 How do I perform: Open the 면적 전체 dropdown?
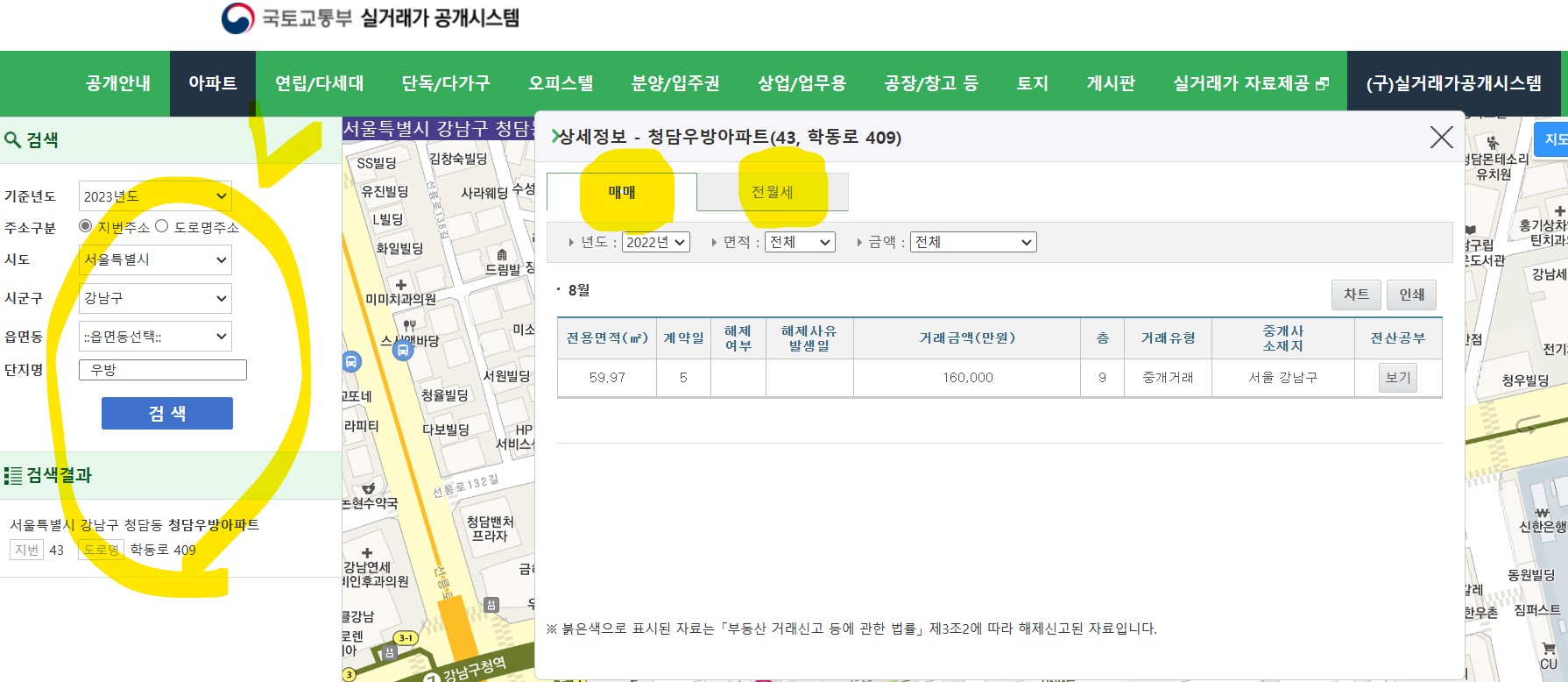coord(800,242)
